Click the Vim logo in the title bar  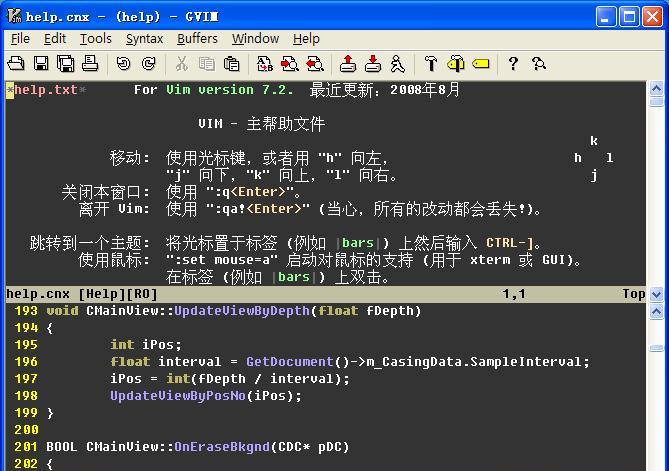15,16
